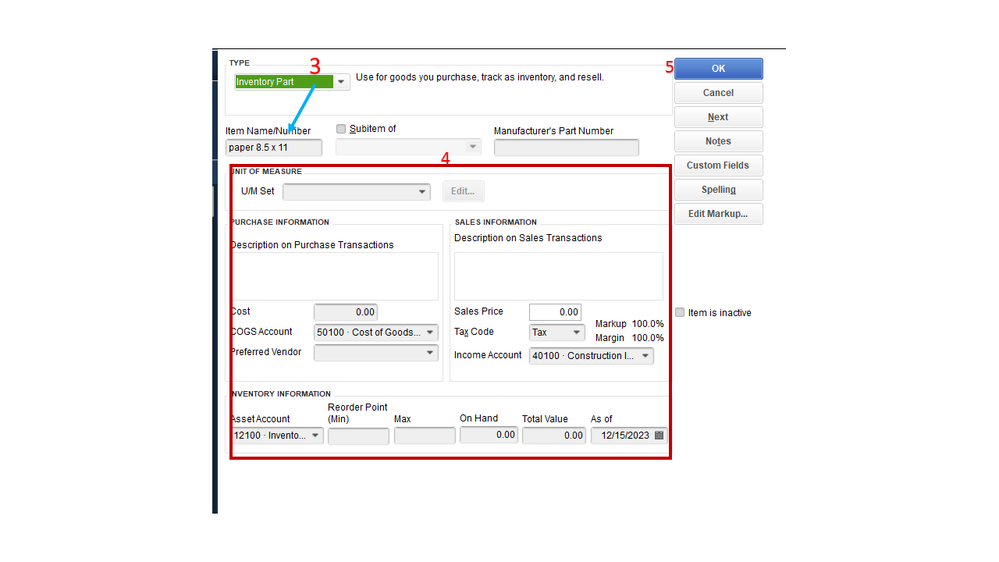Click Next to add another item
Screen dimensions: 999x562
click(x=718, y=117)
